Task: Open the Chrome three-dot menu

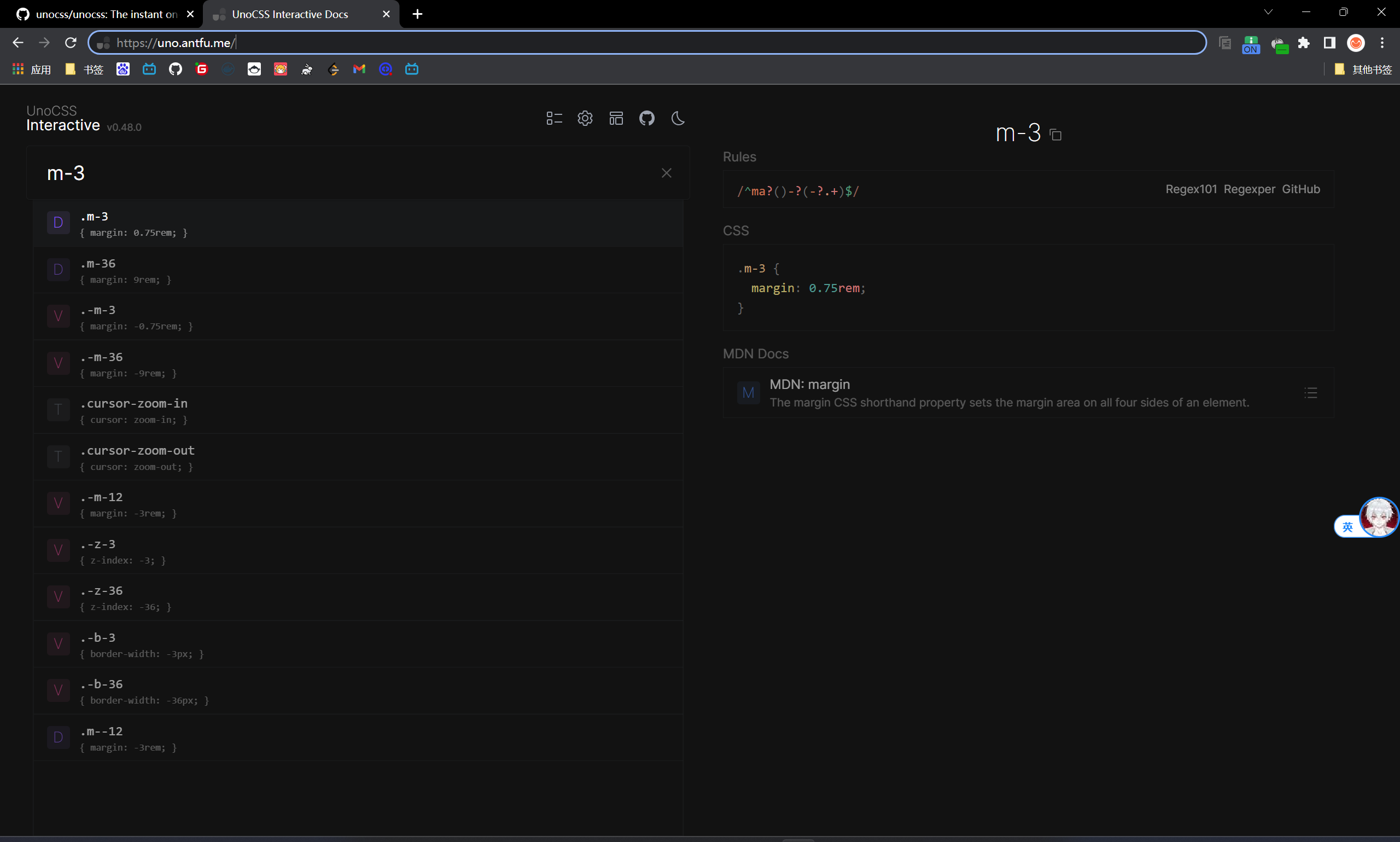Action: click(x=1382, y=43)
